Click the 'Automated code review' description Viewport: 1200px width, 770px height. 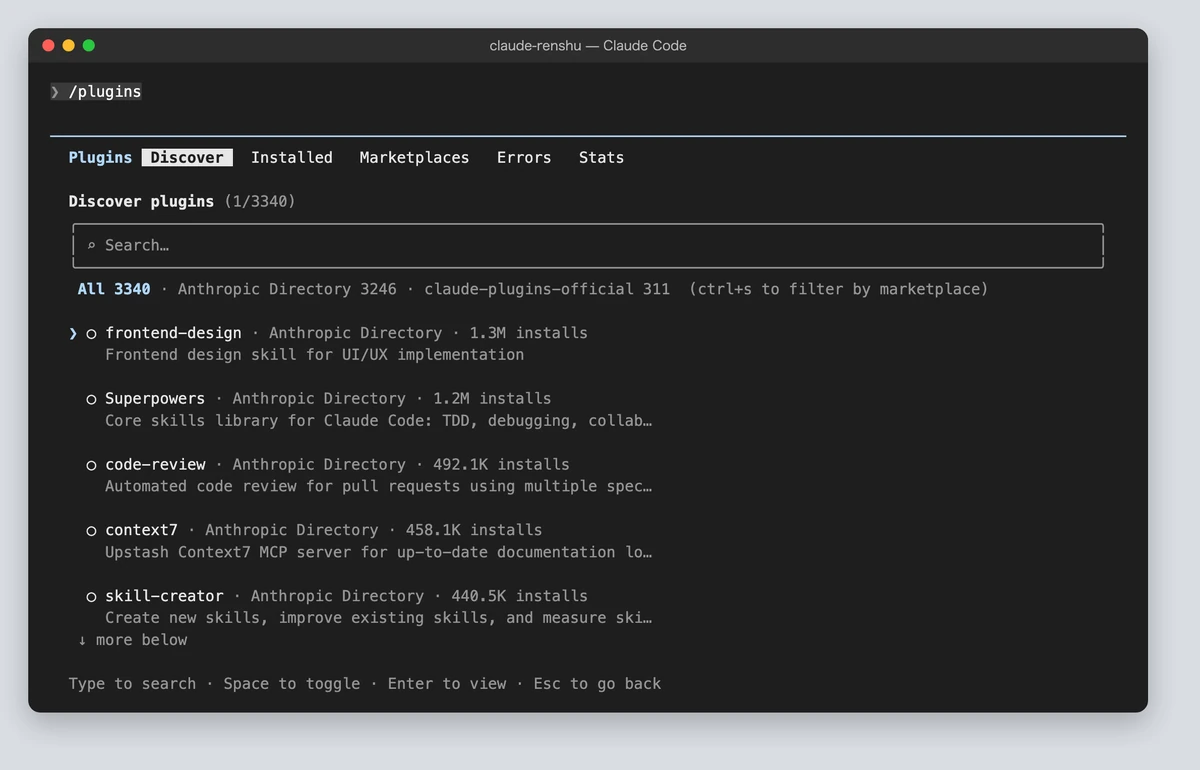(x=378, y=487)
